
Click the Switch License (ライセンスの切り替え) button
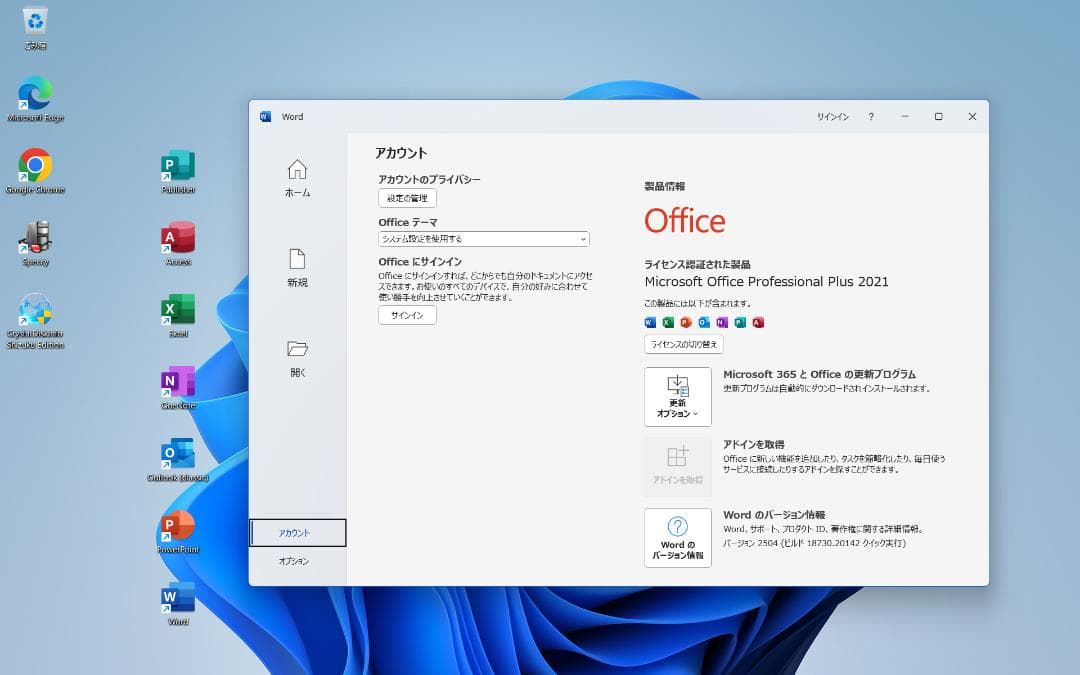pyautogui.click(x=683, y=344)
